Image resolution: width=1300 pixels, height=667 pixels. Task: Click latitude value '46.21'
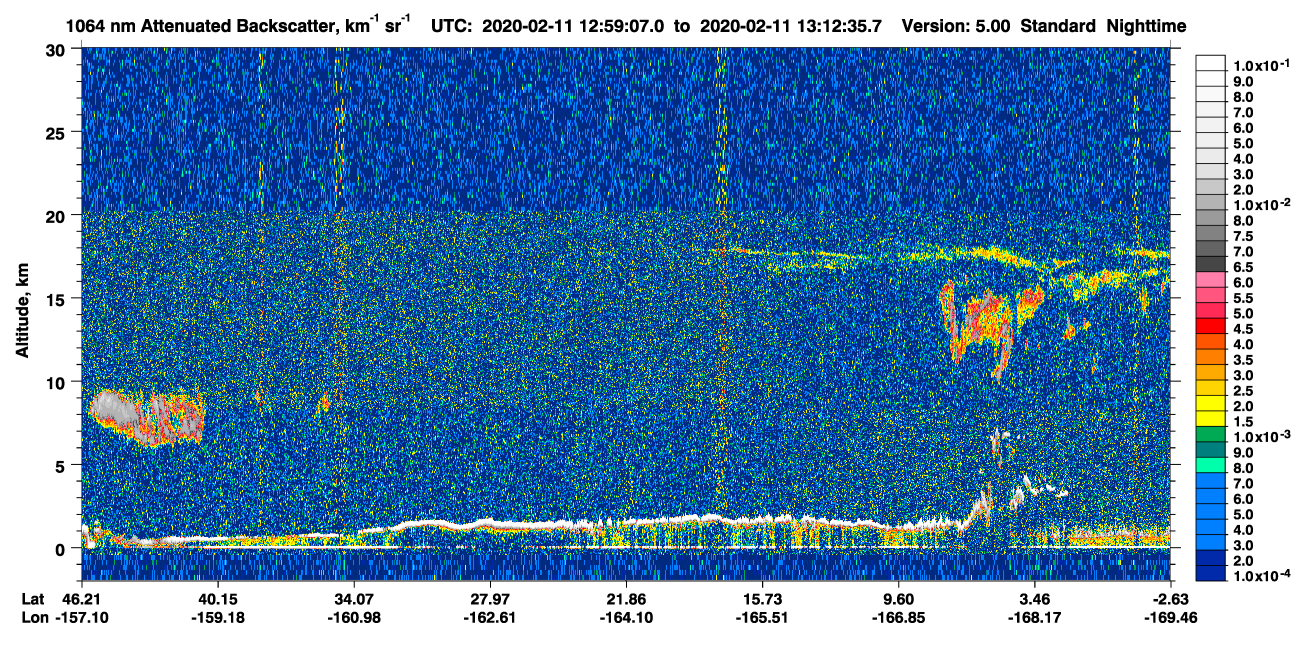82,599
